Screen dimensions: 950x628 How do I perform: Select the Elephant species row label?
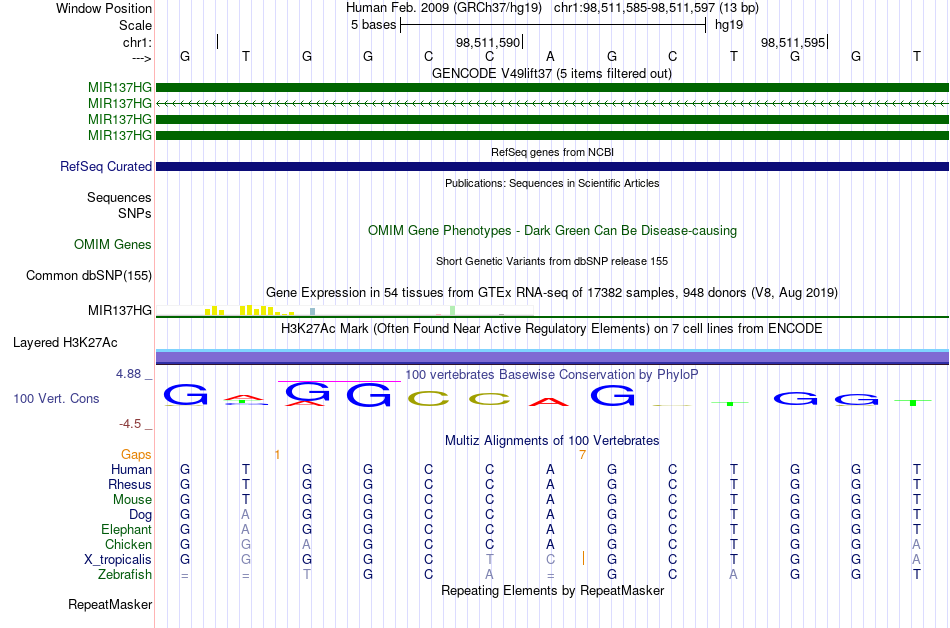click(x=126, y=530)
